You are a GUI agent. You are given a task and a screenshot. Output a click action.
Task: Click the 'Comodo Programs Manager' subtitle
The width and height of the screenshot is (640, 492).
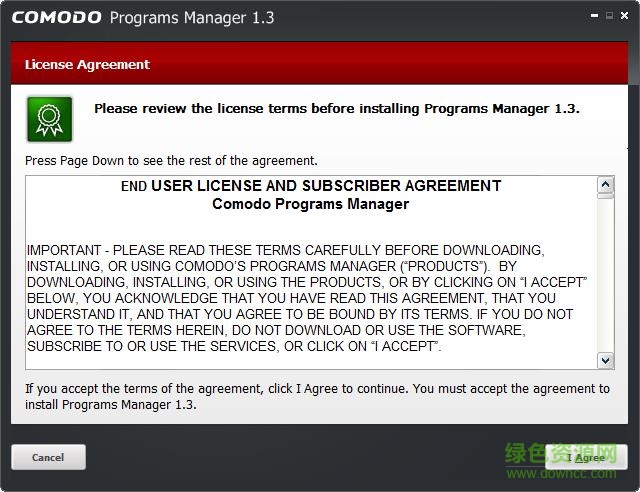pos(311,204)
